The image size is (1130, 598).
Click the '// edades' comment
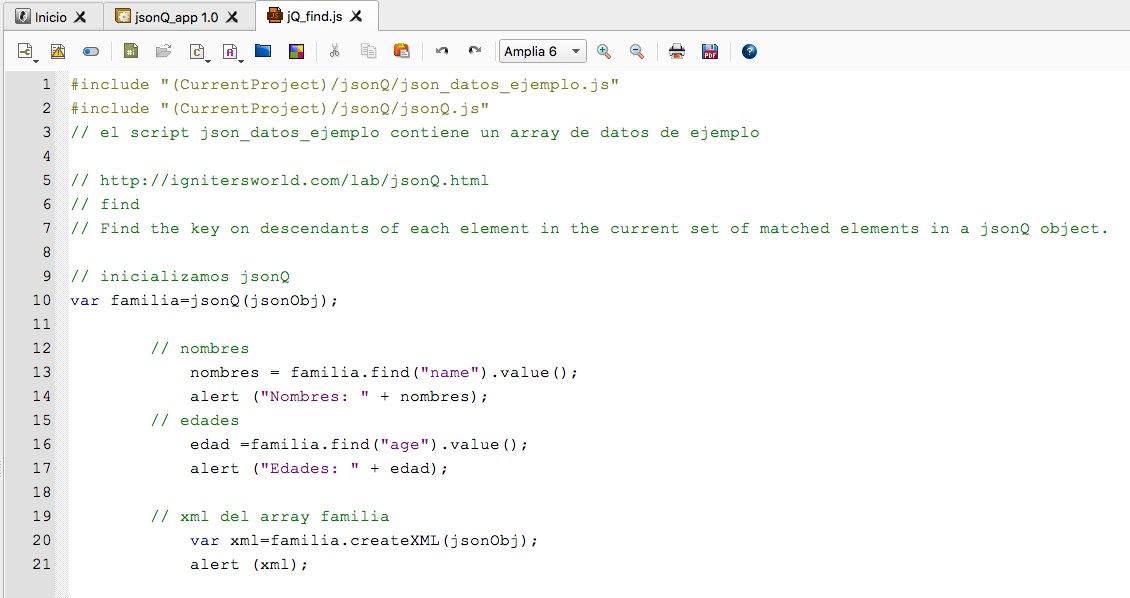195,421
